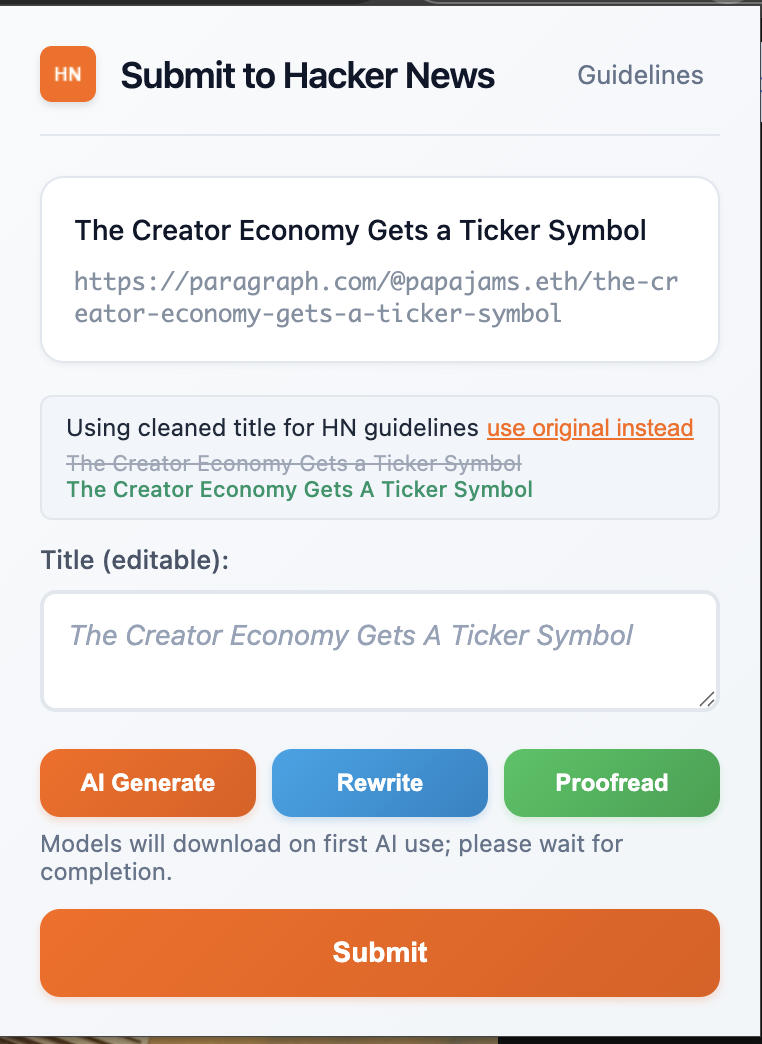
Task: Click the green cleaned title text
Action: (x=299, y=489)
